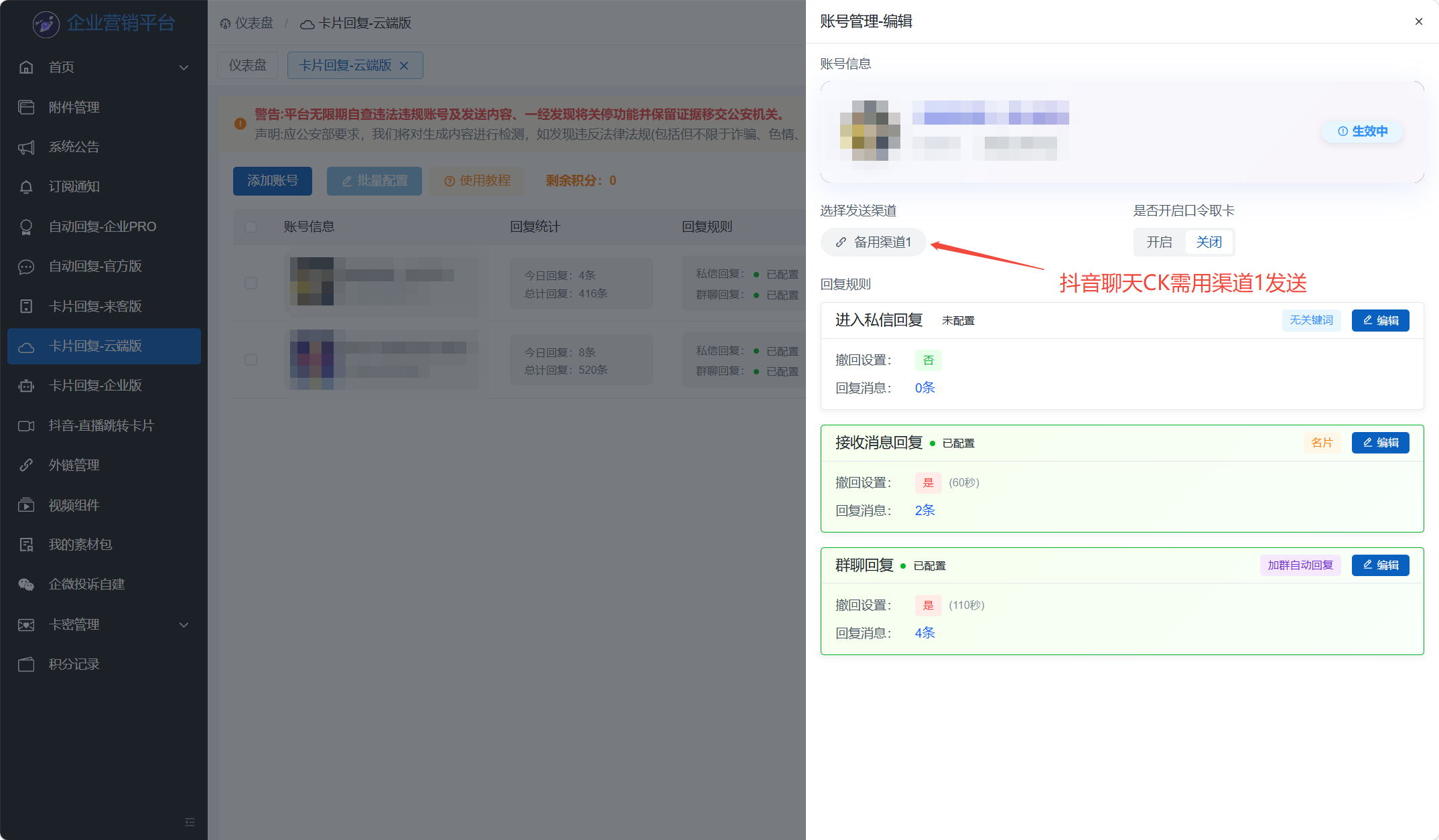Switch 口令取卡 to 开启
The image size is (1439, 840).
(x=1159, y=242)
